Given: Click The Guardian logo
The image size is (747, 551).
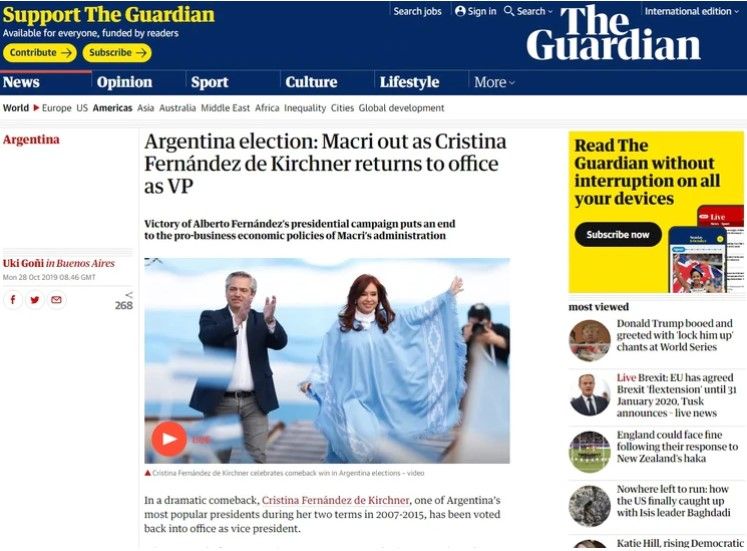Looking at the screenshot, I should coord(613,33).
